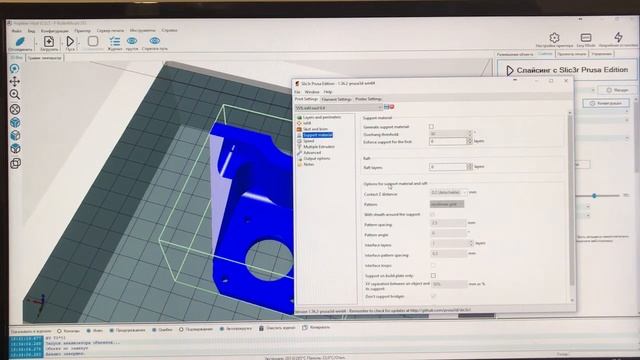
Task: Toggle the travel moves eye icon
Action: tap(155, 41)
